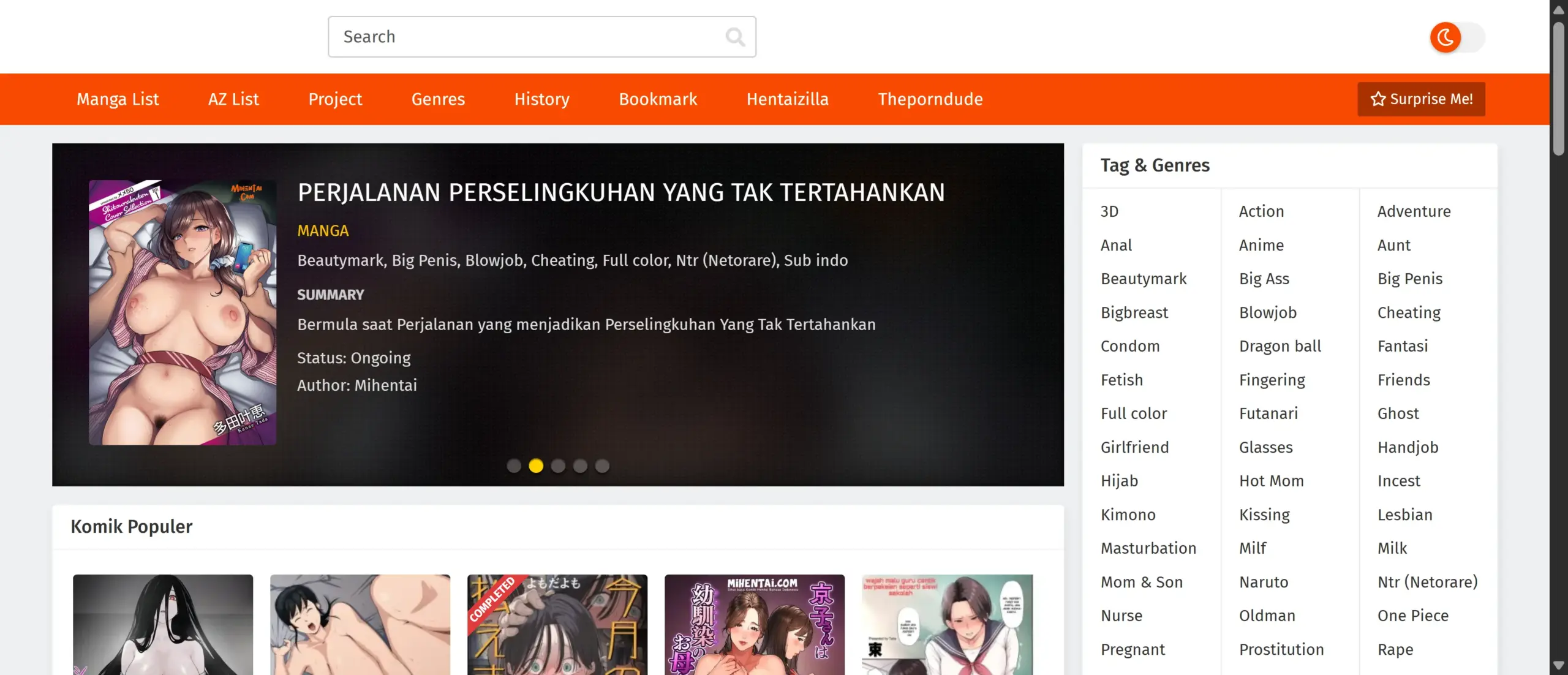Select the Adventure genre tag

[1414, 211]
